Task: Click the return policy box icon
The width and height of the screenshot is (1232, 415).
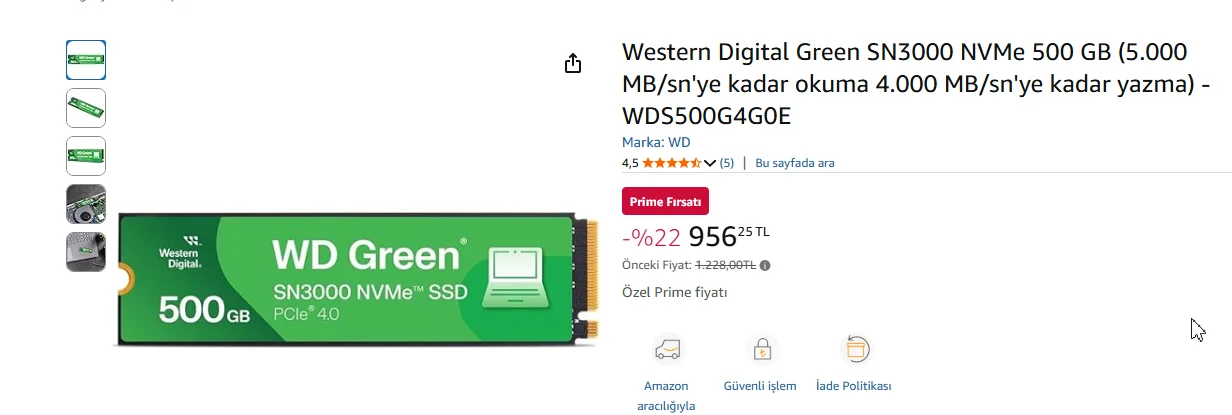Action: 856,349
